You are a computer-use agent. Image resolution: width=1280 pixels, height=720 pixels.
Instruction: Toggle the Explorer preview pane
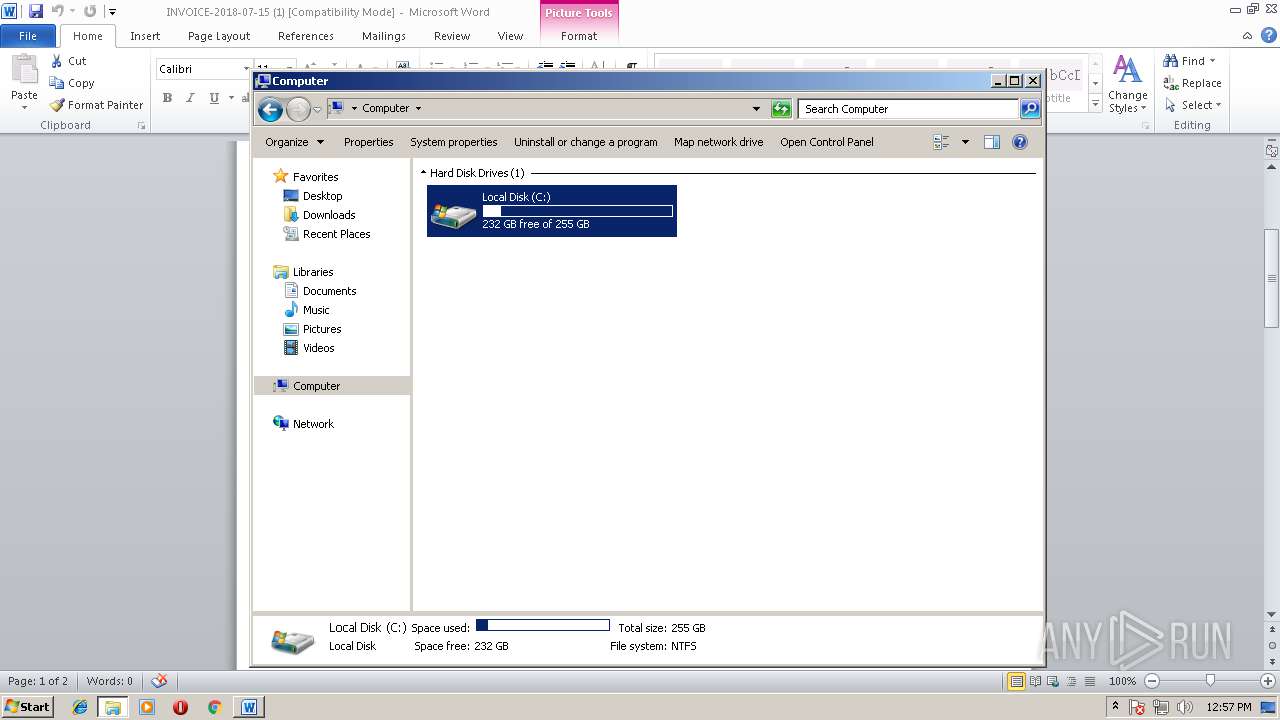pyautogui.click(x=992, y=142)
